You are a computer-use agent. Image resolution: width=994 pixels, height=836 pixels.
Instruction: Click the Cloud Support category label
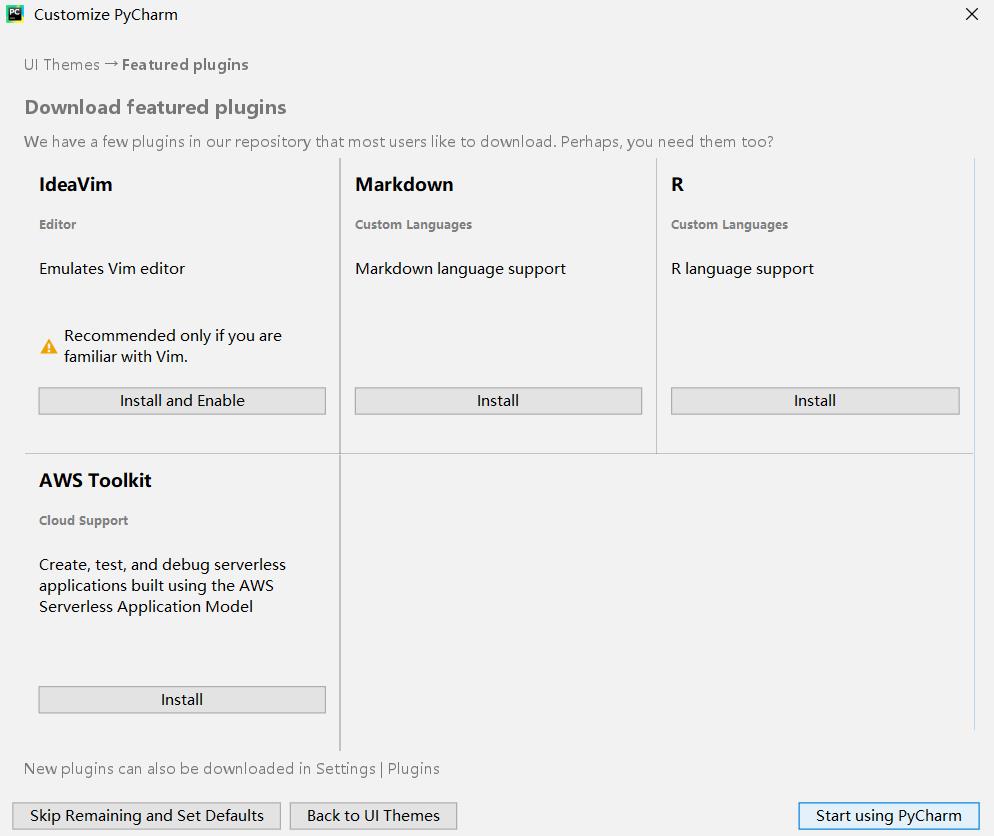pyautogui.click(x=84, y=520)
